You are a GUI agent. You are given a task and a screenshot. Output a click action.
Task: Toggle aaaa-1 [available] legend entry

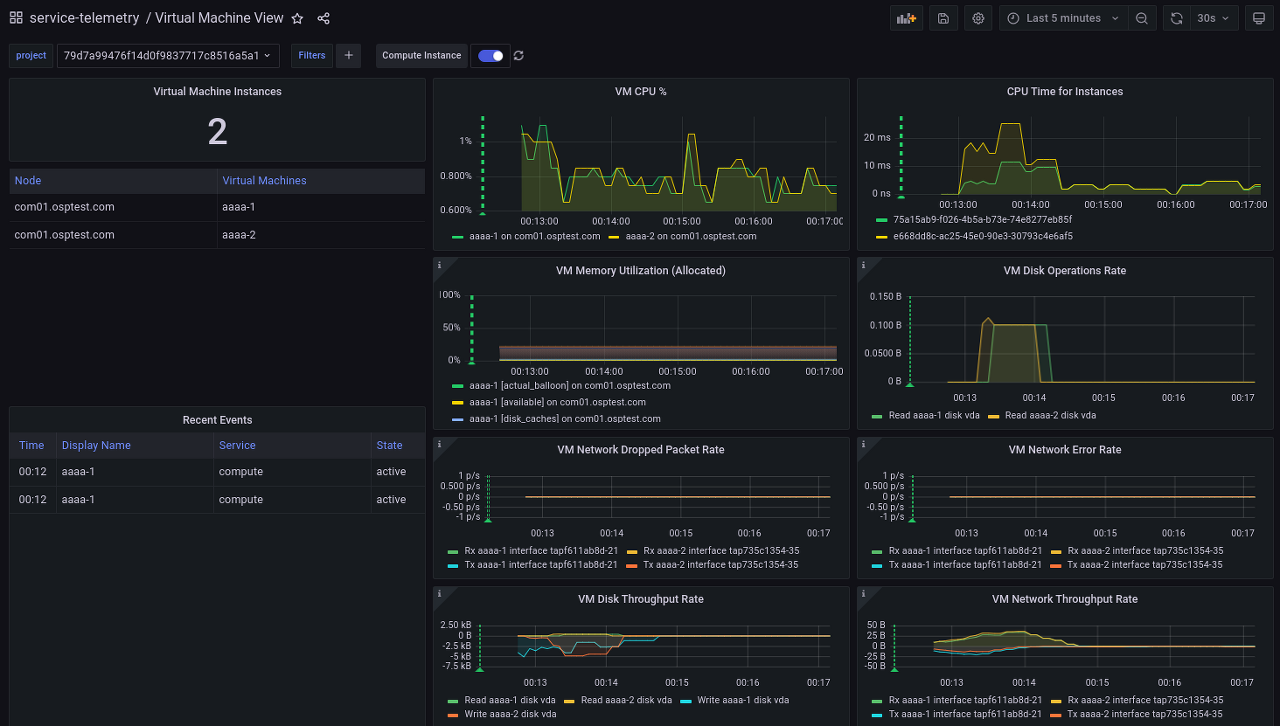[557, 402]
